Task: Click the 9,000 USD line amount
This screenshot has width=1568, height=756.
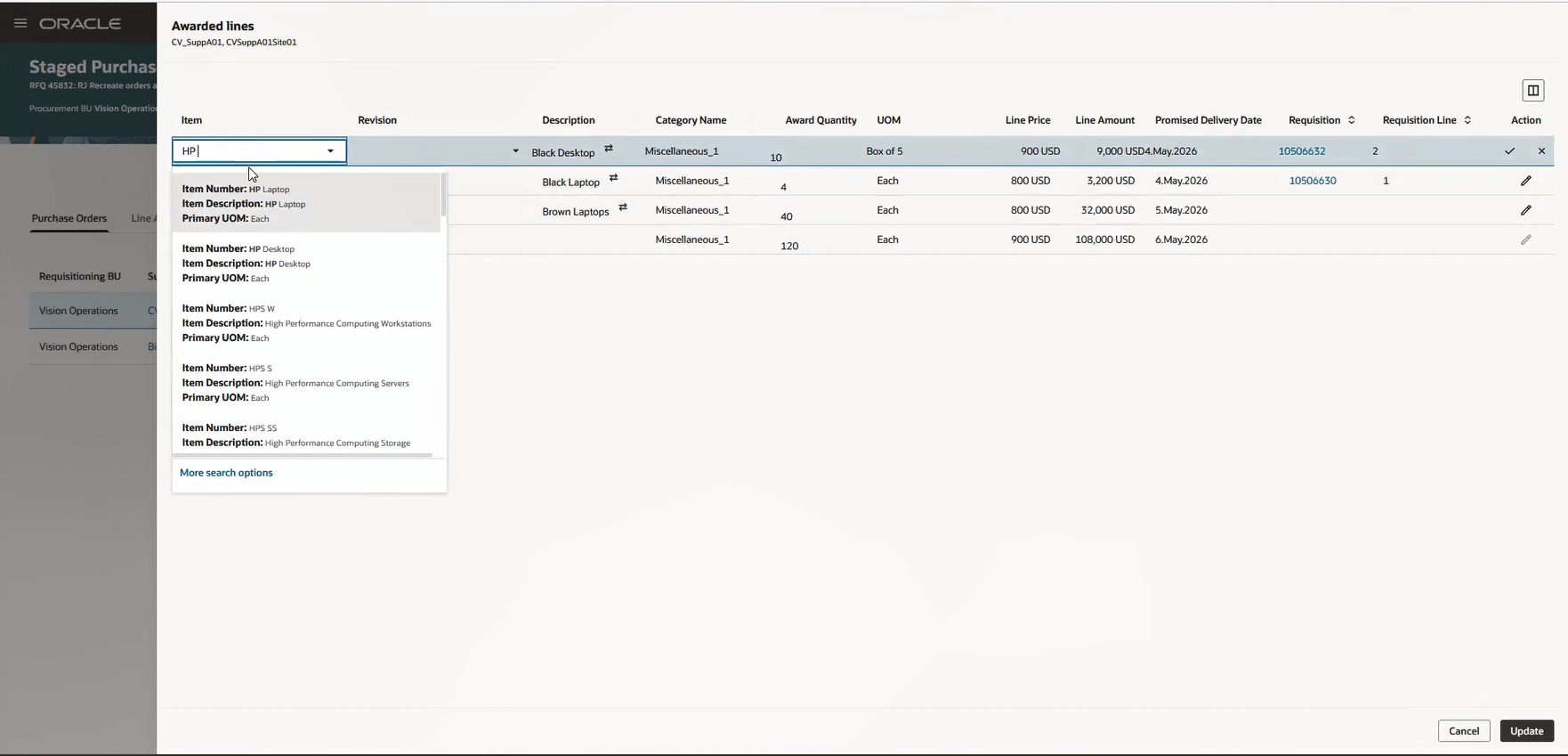Action: [x=1120, y=151]
